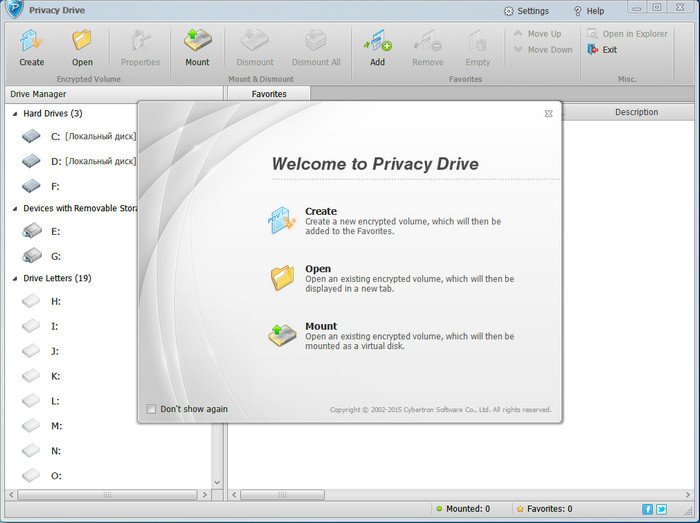The width and height of the screenshot is (700, 523).
Task: Enable the Don't show again checkbox
Action: [x=152, y=409]
